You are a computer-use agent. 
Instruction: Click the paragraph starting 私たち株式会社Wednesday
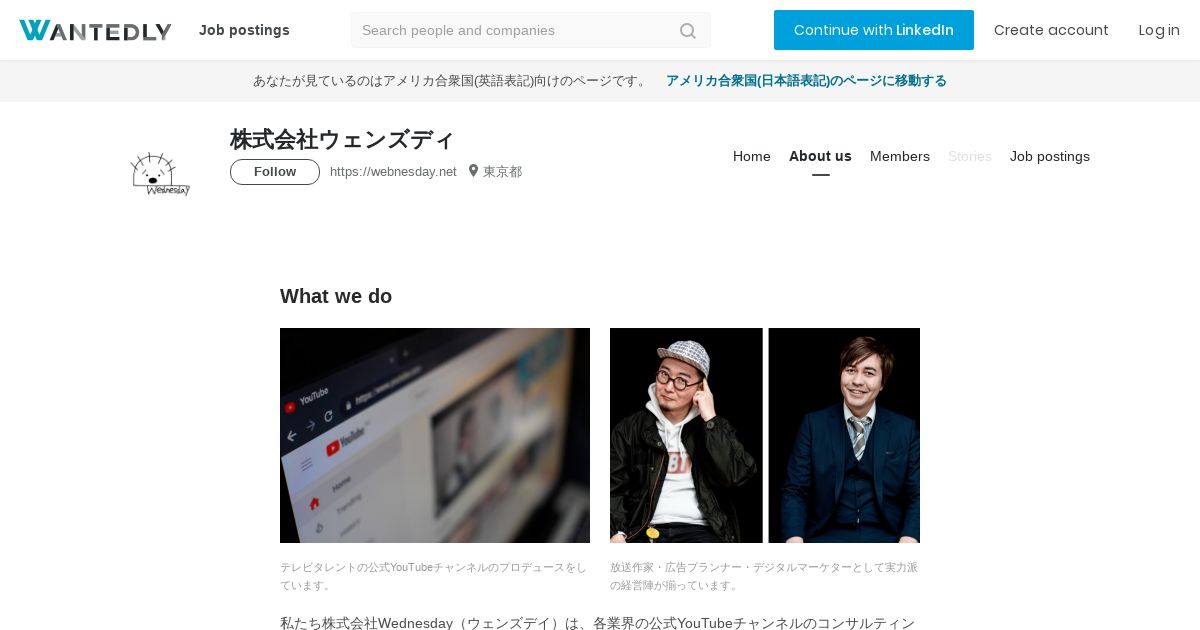598,622
